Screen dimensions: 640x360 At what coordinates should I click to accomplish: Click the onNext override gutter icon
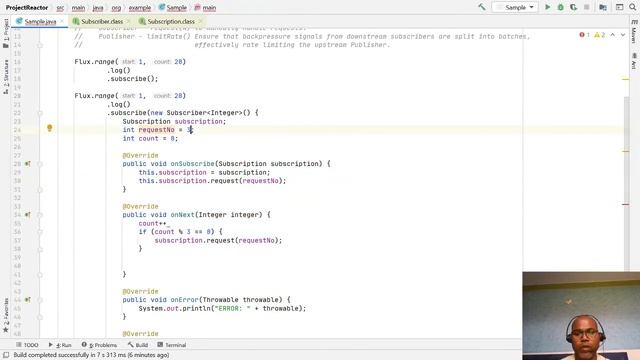point(27,215)
